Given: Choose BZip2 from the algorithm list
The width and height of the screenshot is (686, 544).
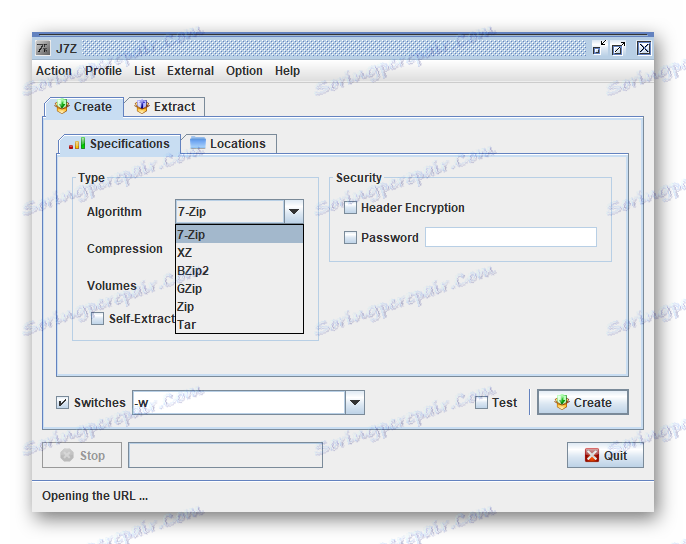Looking at the screenshot, I should point(239,270).
